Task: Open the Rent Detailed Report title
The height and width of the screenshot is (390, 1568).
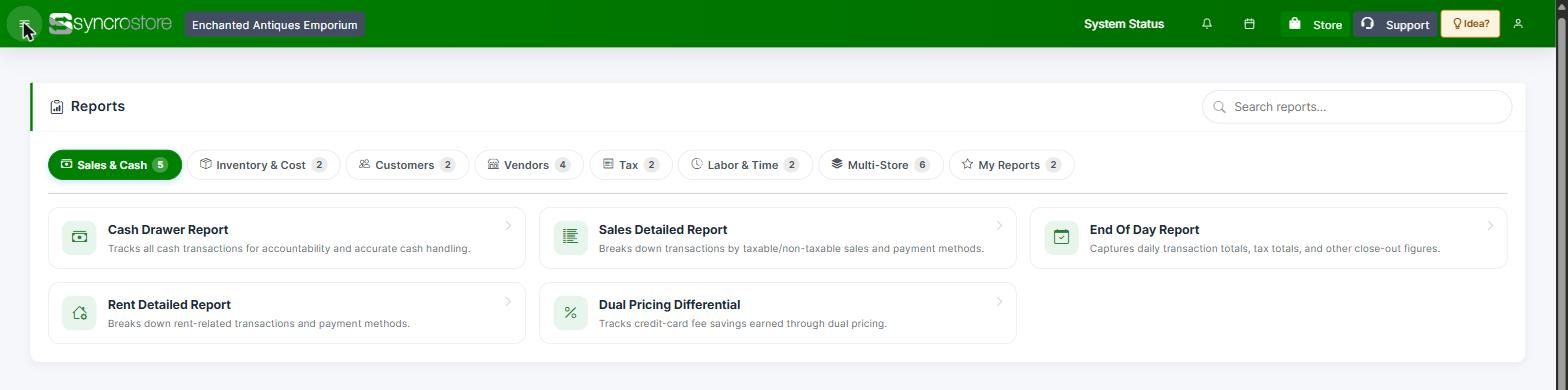Action: (x=169, y=305)
